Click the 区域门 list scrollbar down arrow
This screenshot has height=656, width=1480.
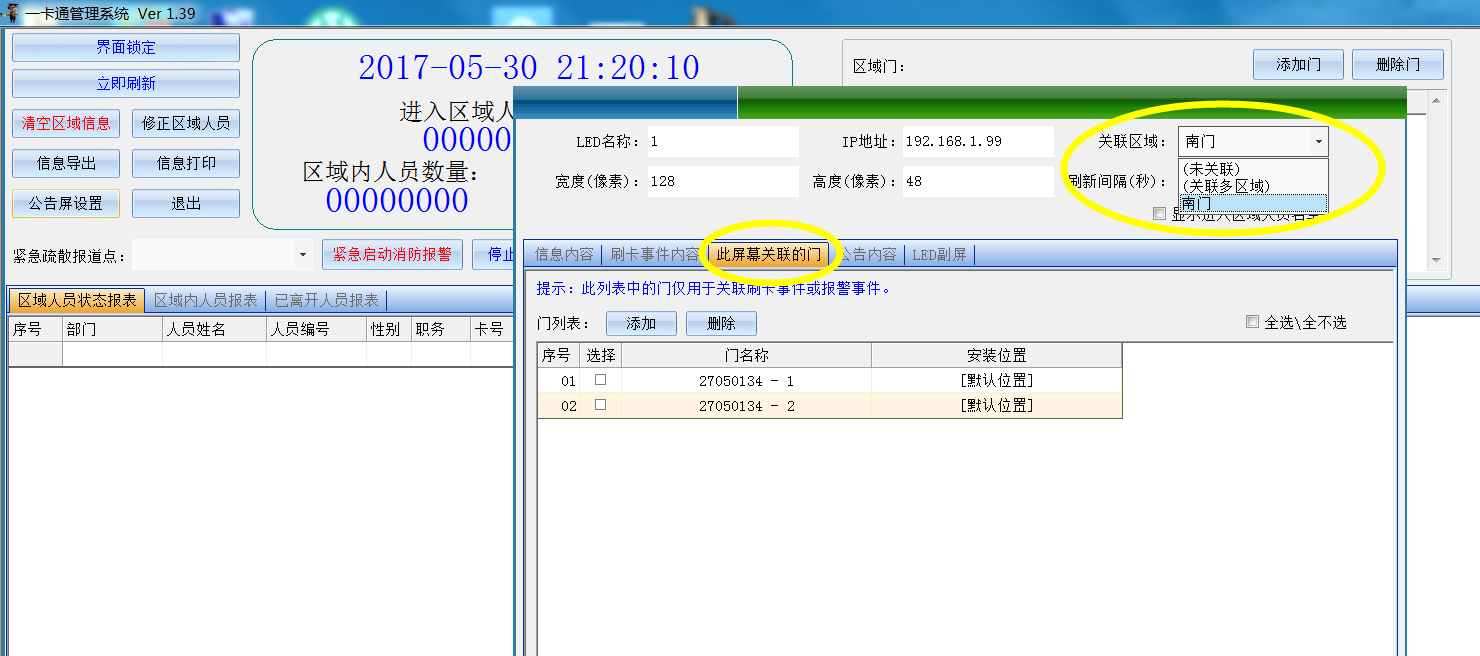pyautogui.click(x=1436, y=261)
